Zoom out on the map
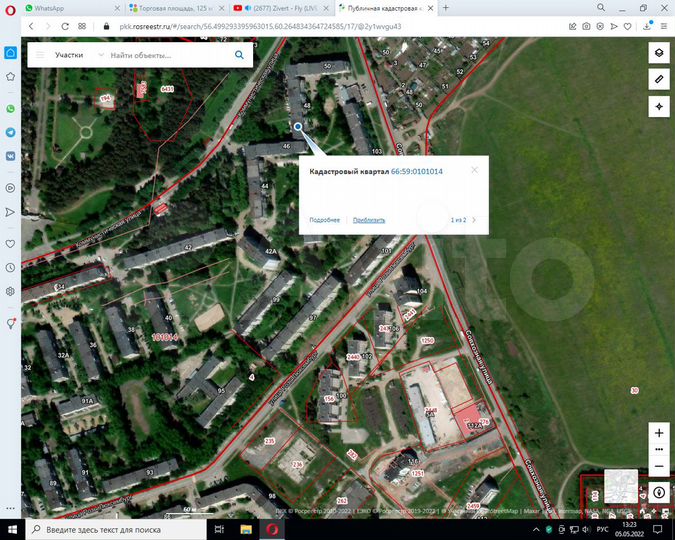 click(x=659, y=466)
